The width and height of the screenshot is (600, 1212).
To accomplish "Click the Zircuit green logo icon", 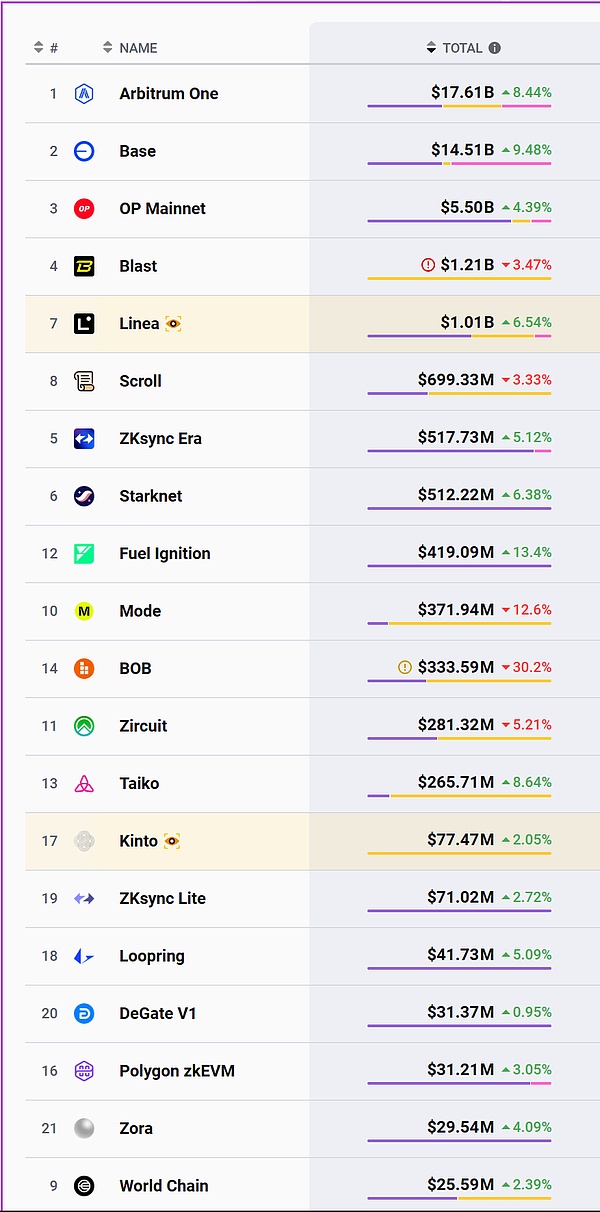I will click(84, 726).
